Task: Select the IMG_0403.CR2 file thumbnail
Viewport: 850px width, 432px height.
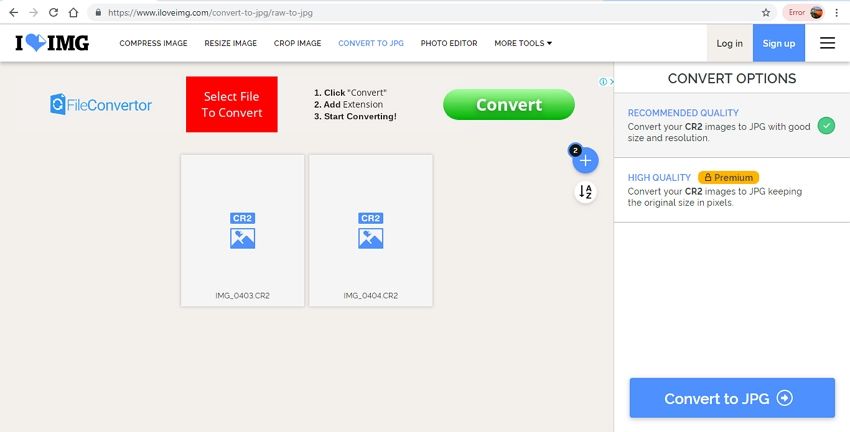Action: [x=242, y=230]
